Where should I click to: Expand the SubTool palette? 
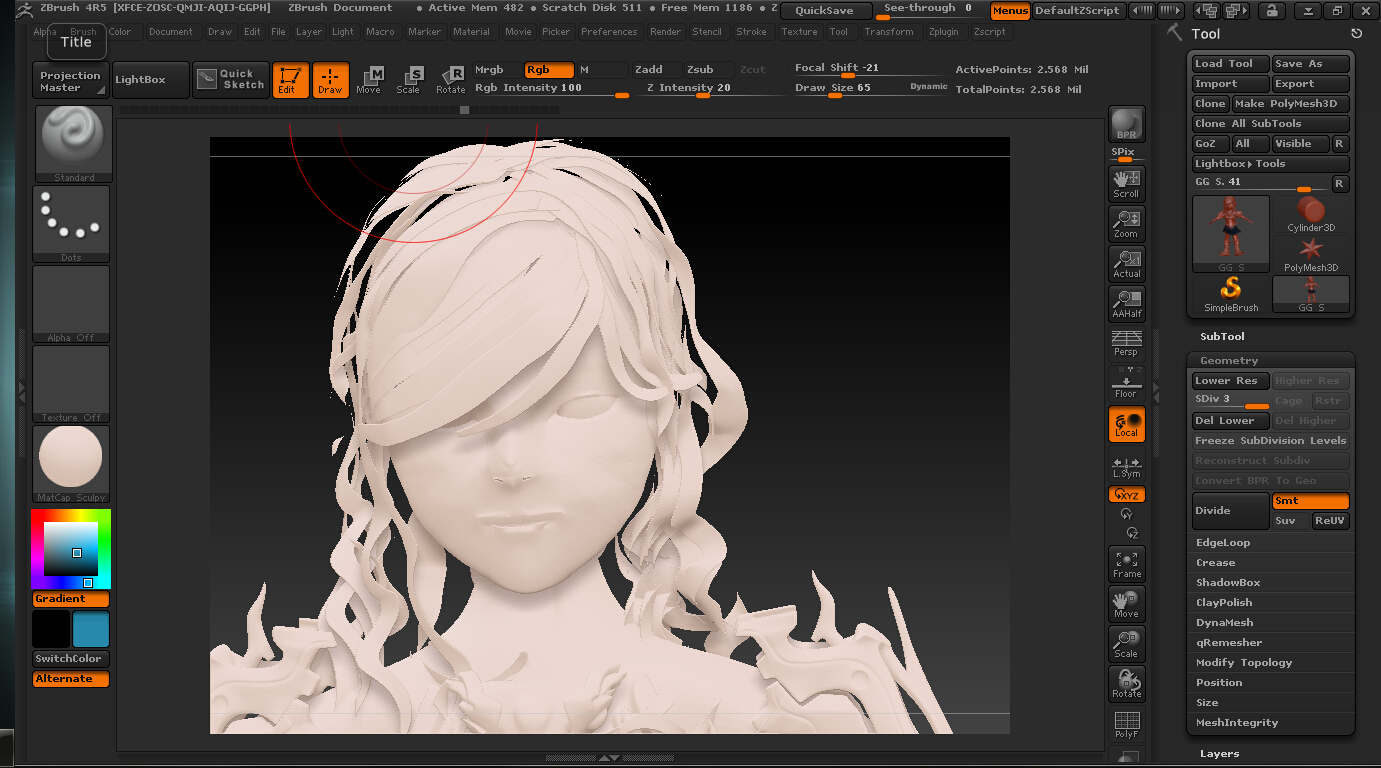tap(1222, 337)
